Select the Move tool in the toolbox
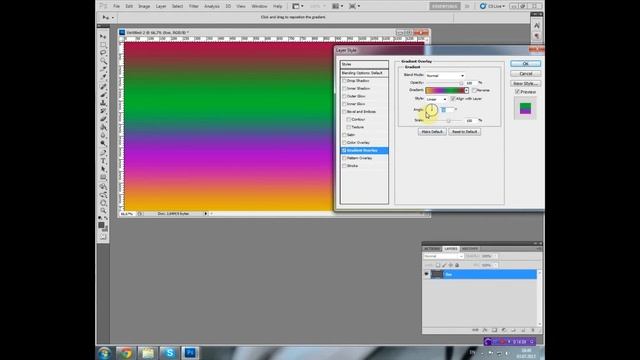The width and height of the screenshot is (640, 360). click(x=103, y=37)
